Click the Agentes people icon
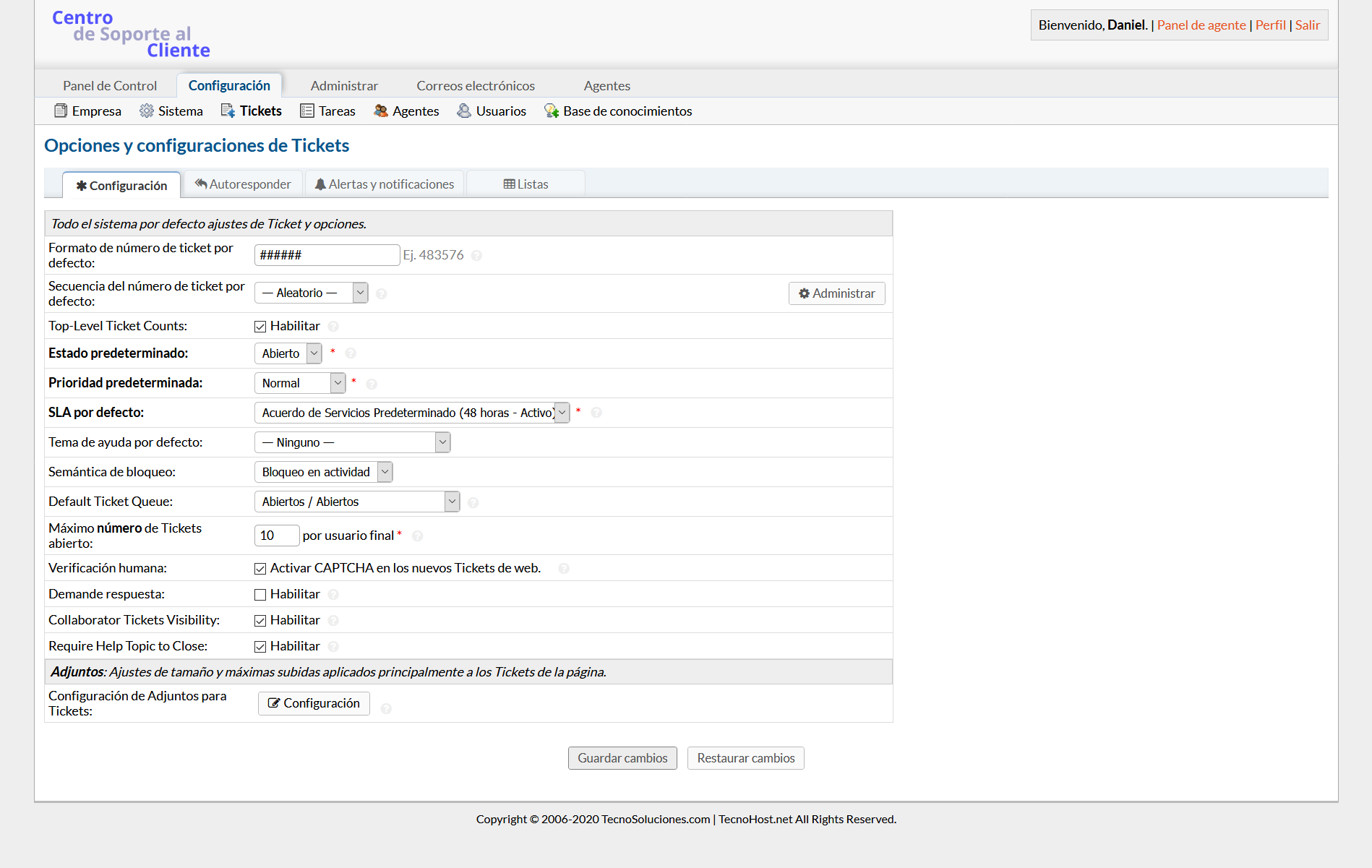The width and height of the screenshot is (1372, 868). coord(381,111)
